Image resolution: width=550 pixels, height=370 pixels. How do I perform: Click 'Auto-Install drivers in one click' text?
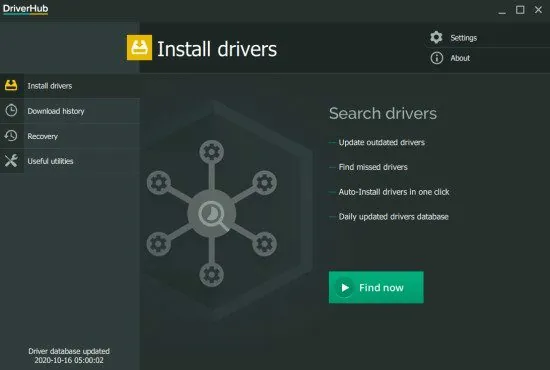(394, 192)
